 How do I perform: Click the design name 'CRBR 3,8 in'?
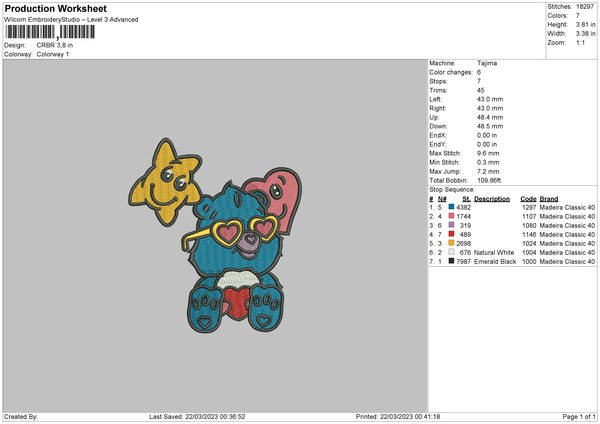55,45
